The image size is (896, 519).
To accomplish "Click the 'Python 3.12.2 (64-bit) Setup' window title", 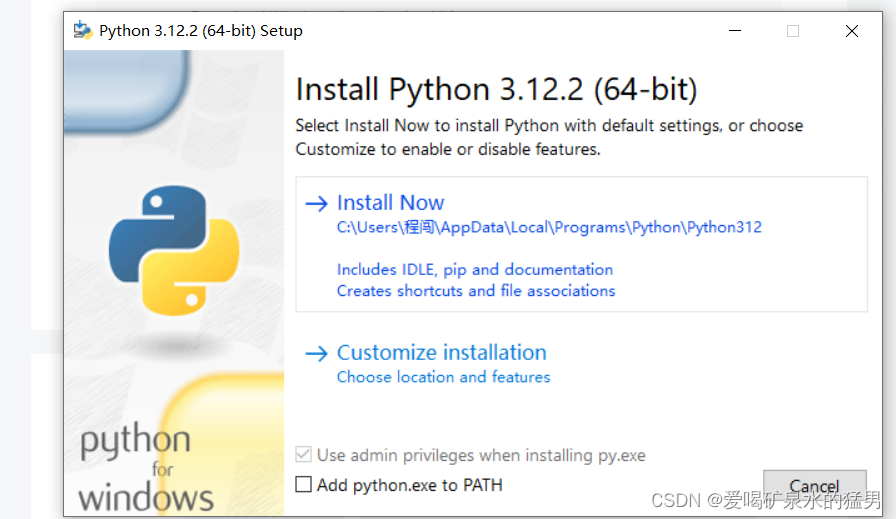I will click(x=201, y=31).
